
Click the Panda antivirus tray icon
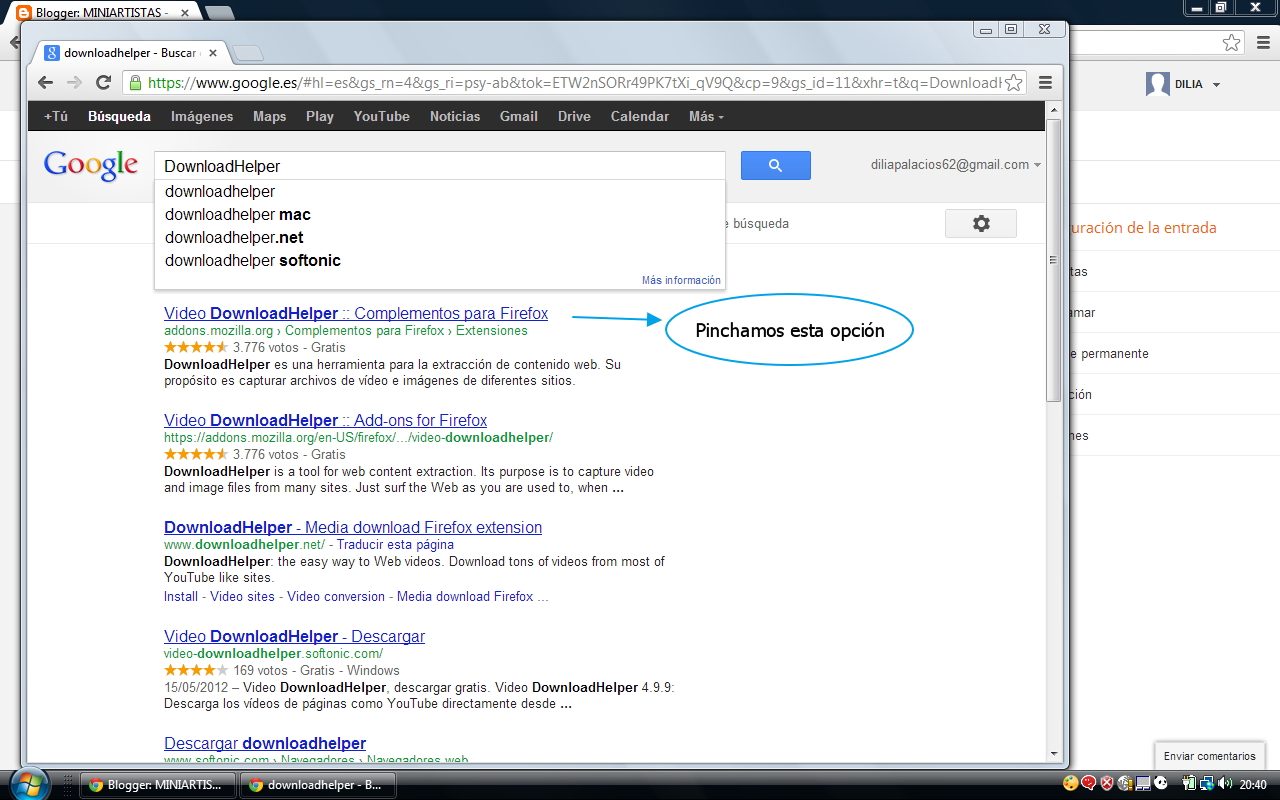(x=1161, y=783)
